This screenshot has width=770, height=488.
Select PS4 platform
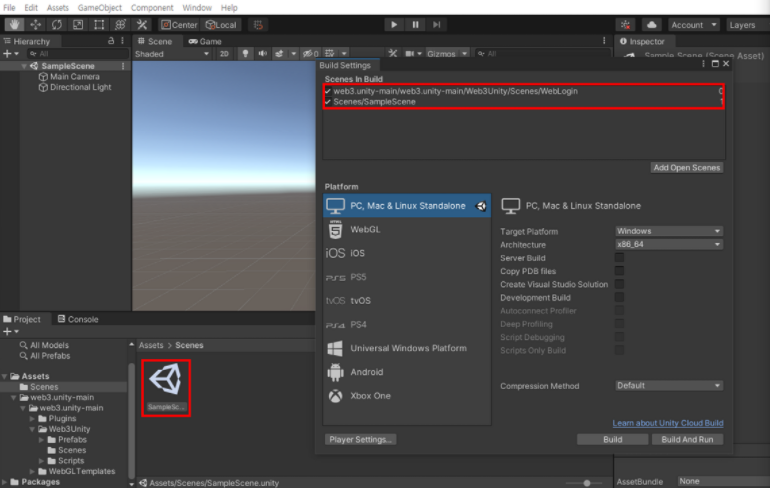[407, 325]
